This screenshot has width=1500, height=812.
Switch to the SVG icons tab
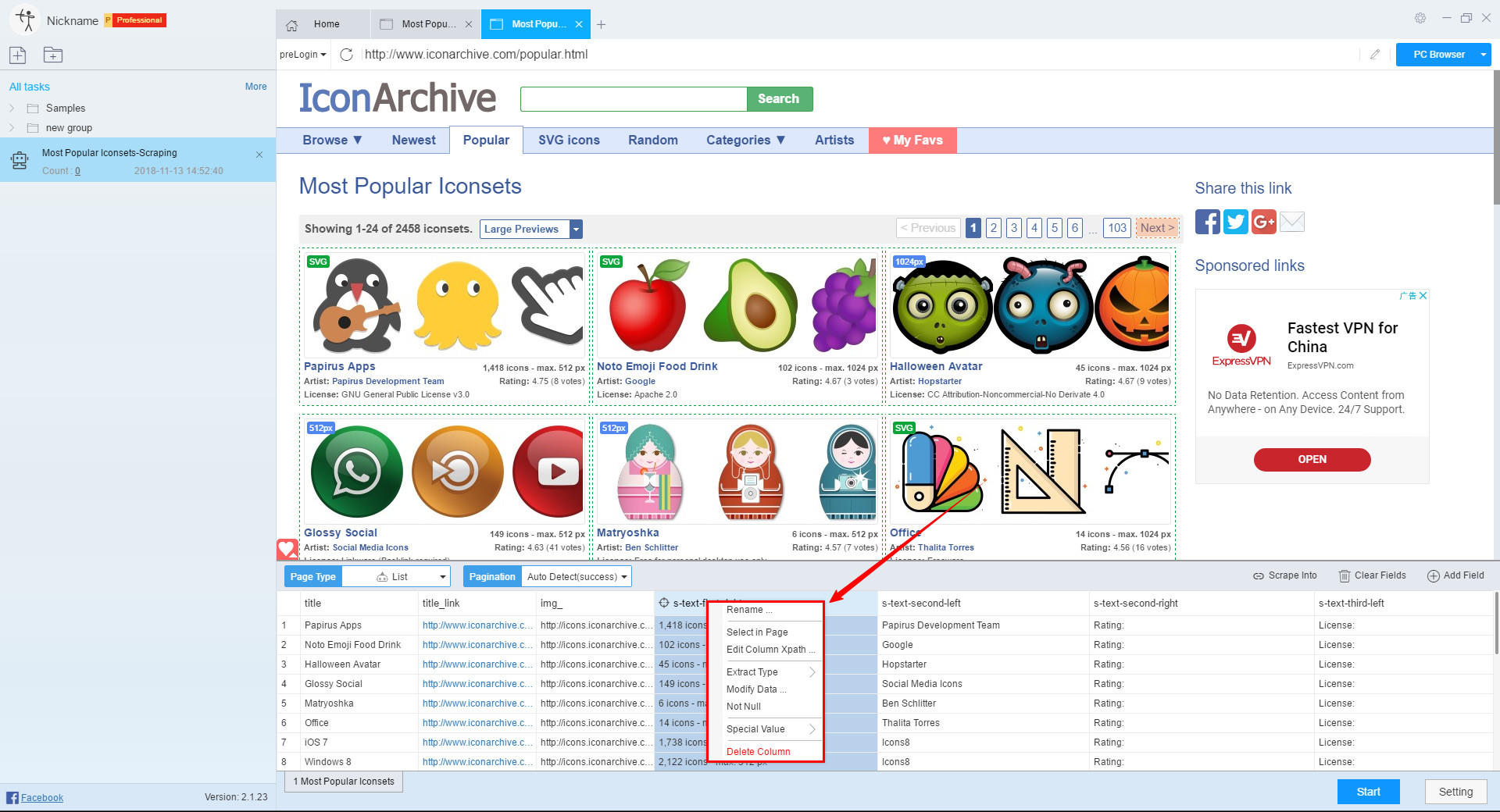click(x=569, y=140)
